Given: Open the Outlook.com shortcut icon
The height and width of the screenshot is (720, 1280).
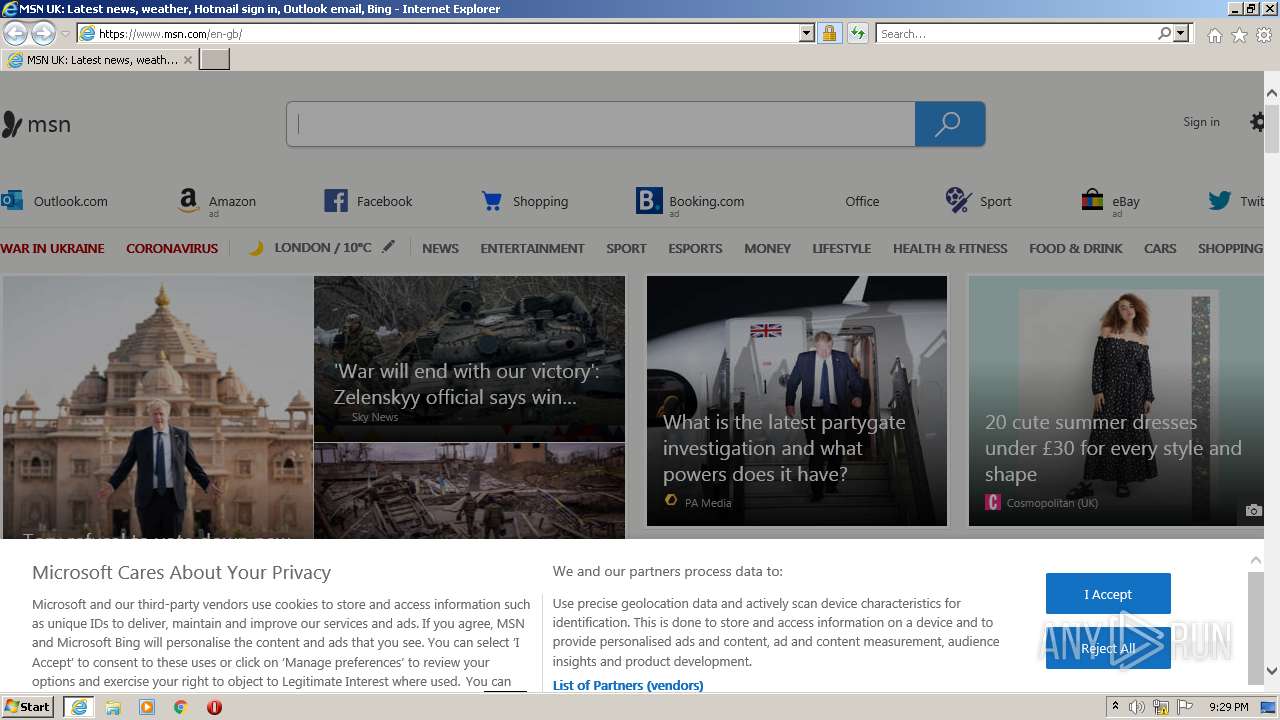Looking at the screenshot, I should click(x=12, y=200).
